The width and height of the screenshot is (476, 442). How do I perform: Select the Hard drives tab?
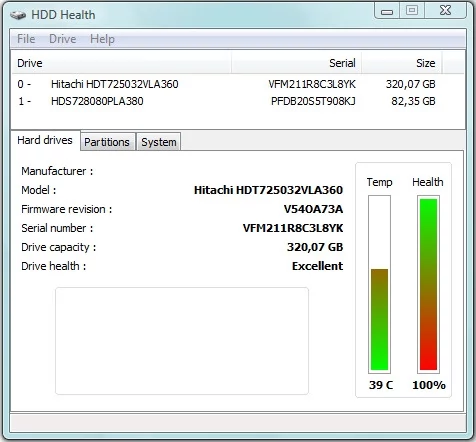point(45,140)
